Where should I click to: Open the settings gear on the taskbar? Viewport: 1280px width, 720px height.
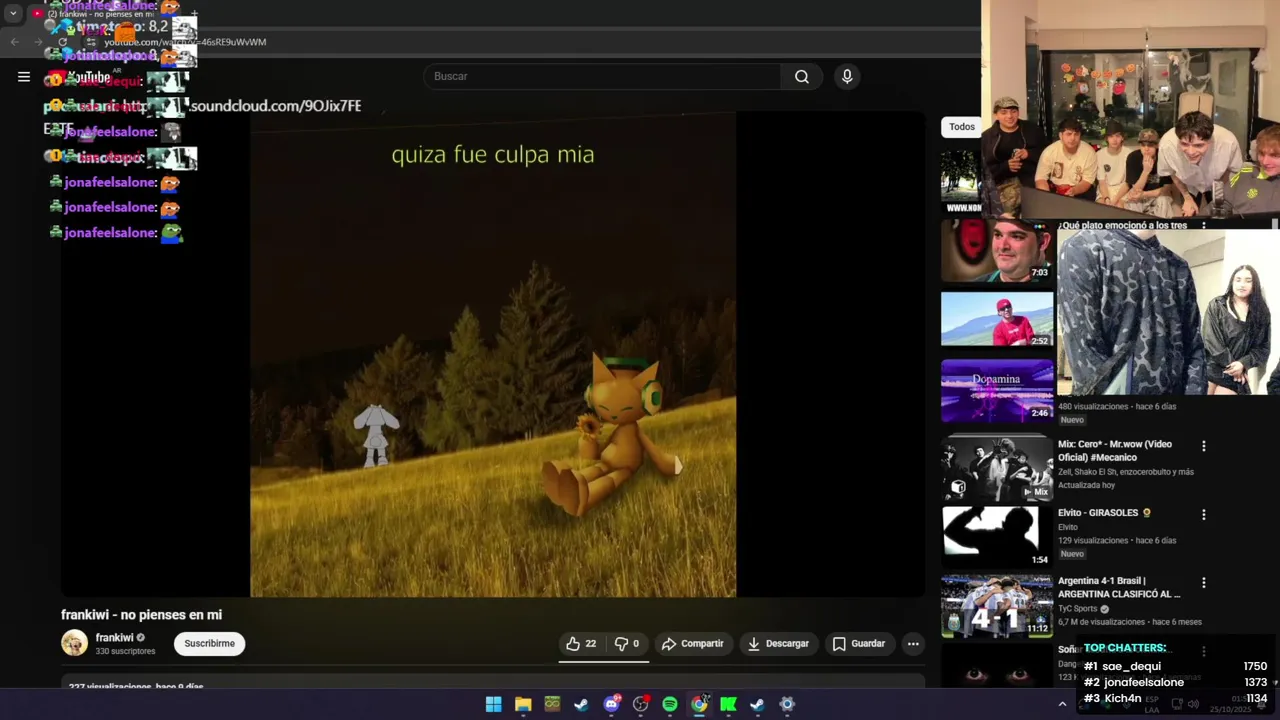(x=787, y=704)
